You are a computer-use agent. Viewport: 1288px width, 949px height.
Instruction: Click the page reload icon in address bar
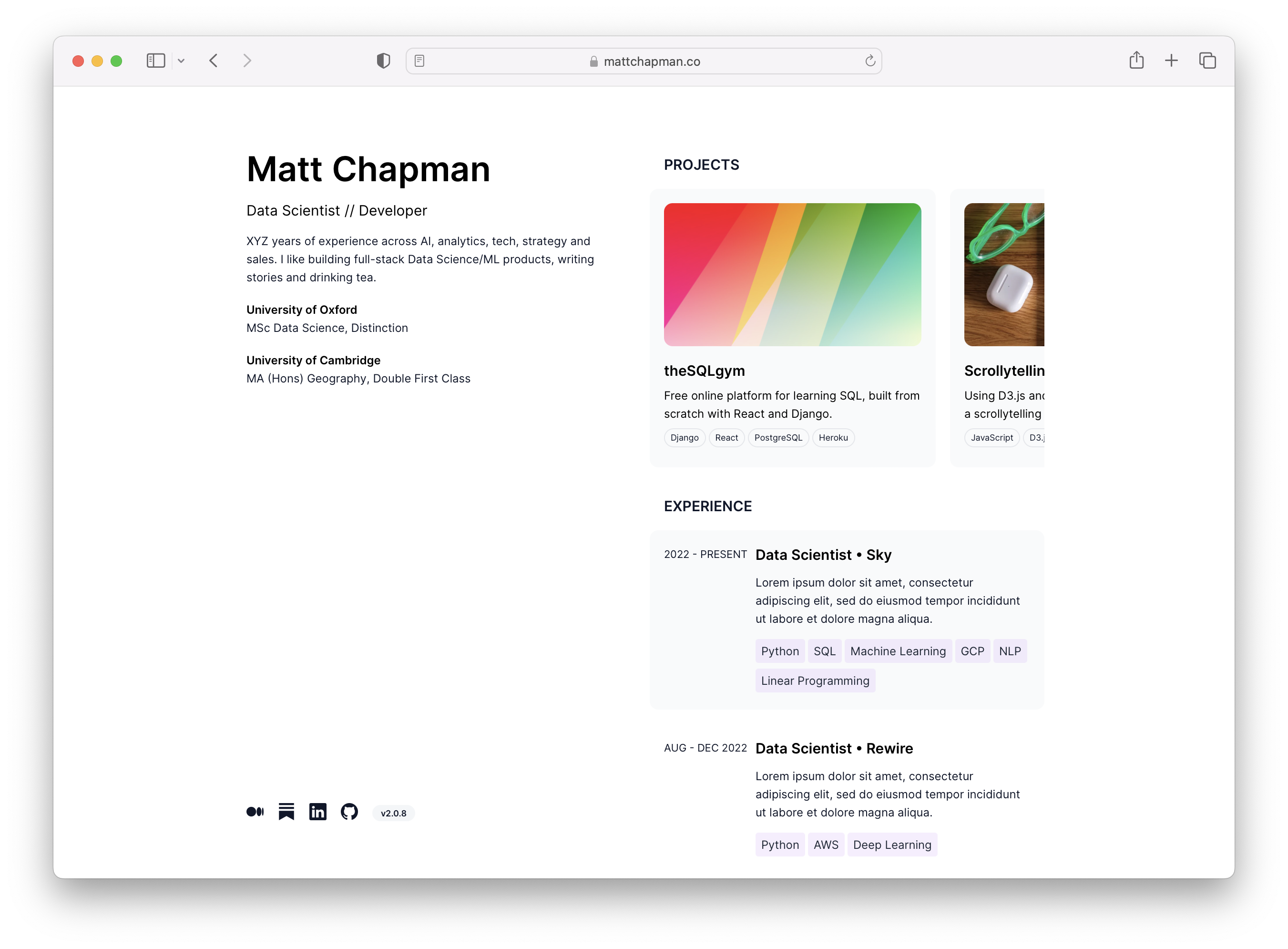(869, 60)
